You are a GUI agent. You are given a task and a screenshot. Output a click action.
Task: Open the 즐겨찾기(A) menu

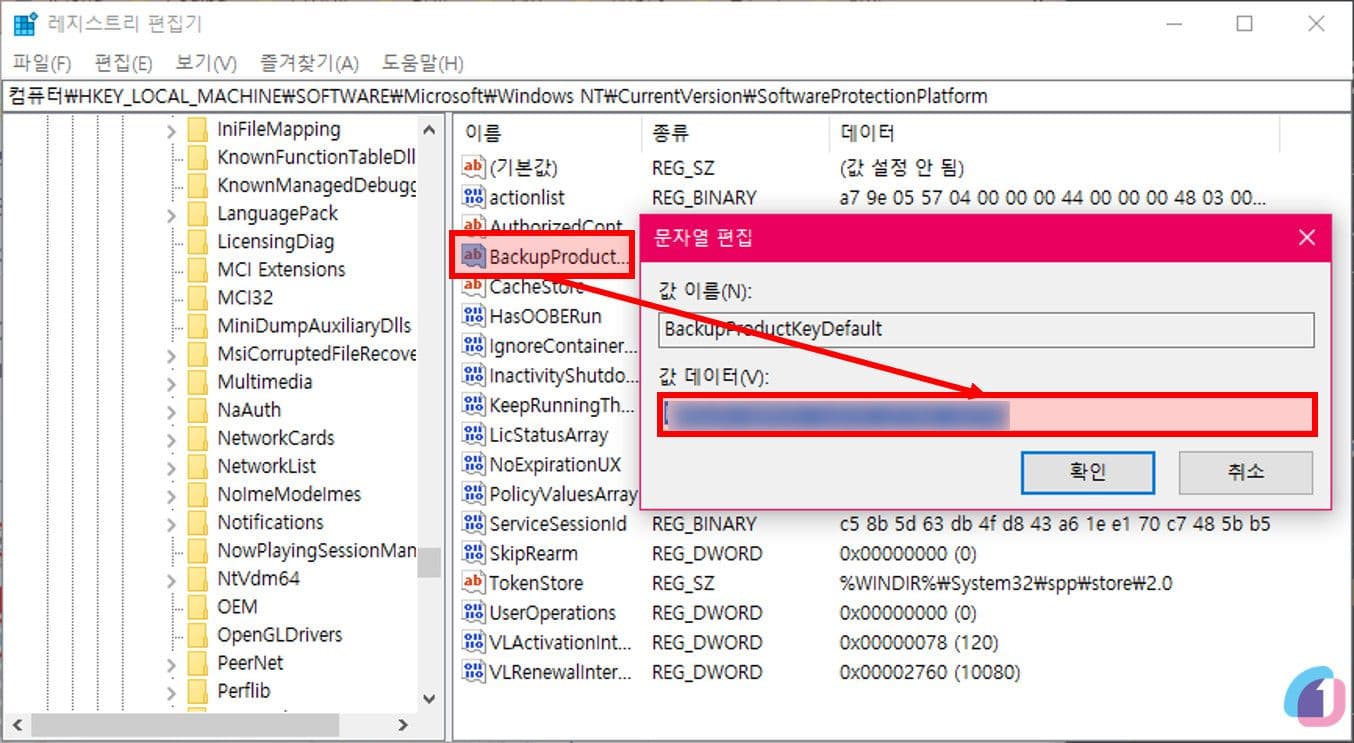pos(309,63)
